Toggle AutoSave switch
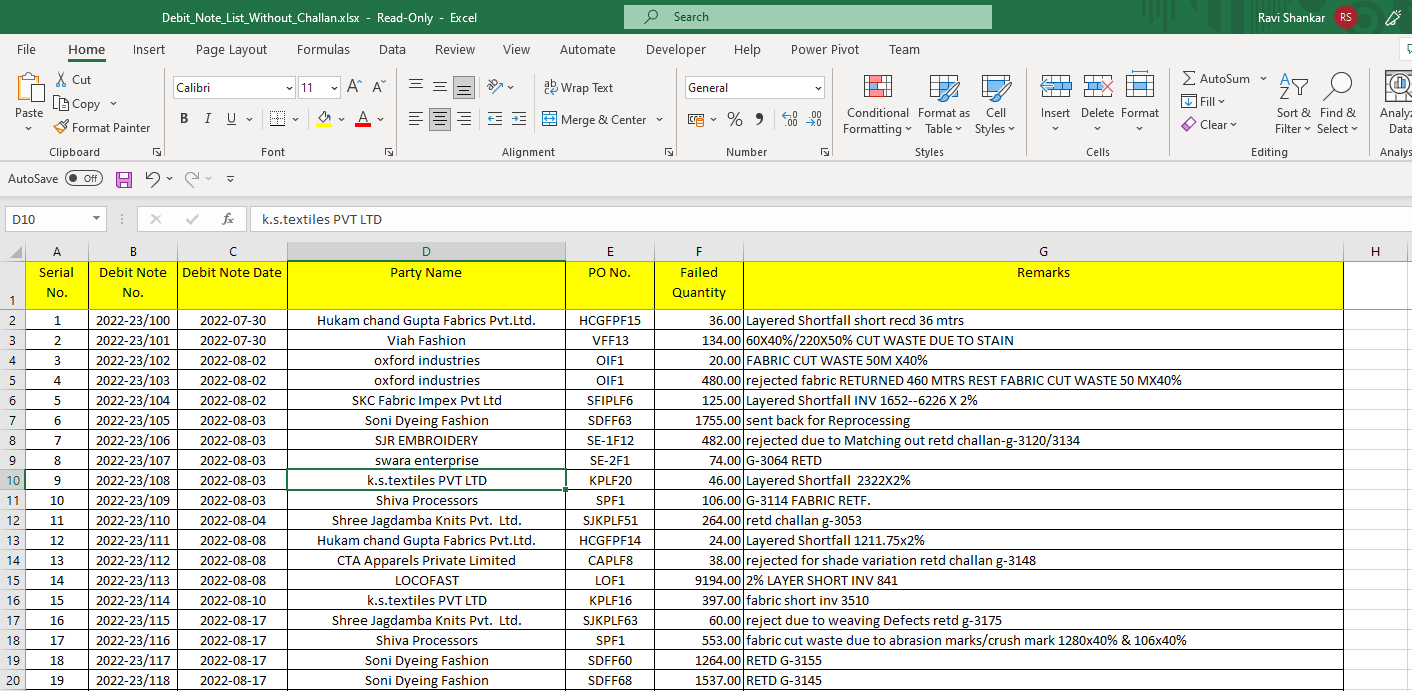 pos(84,179)
